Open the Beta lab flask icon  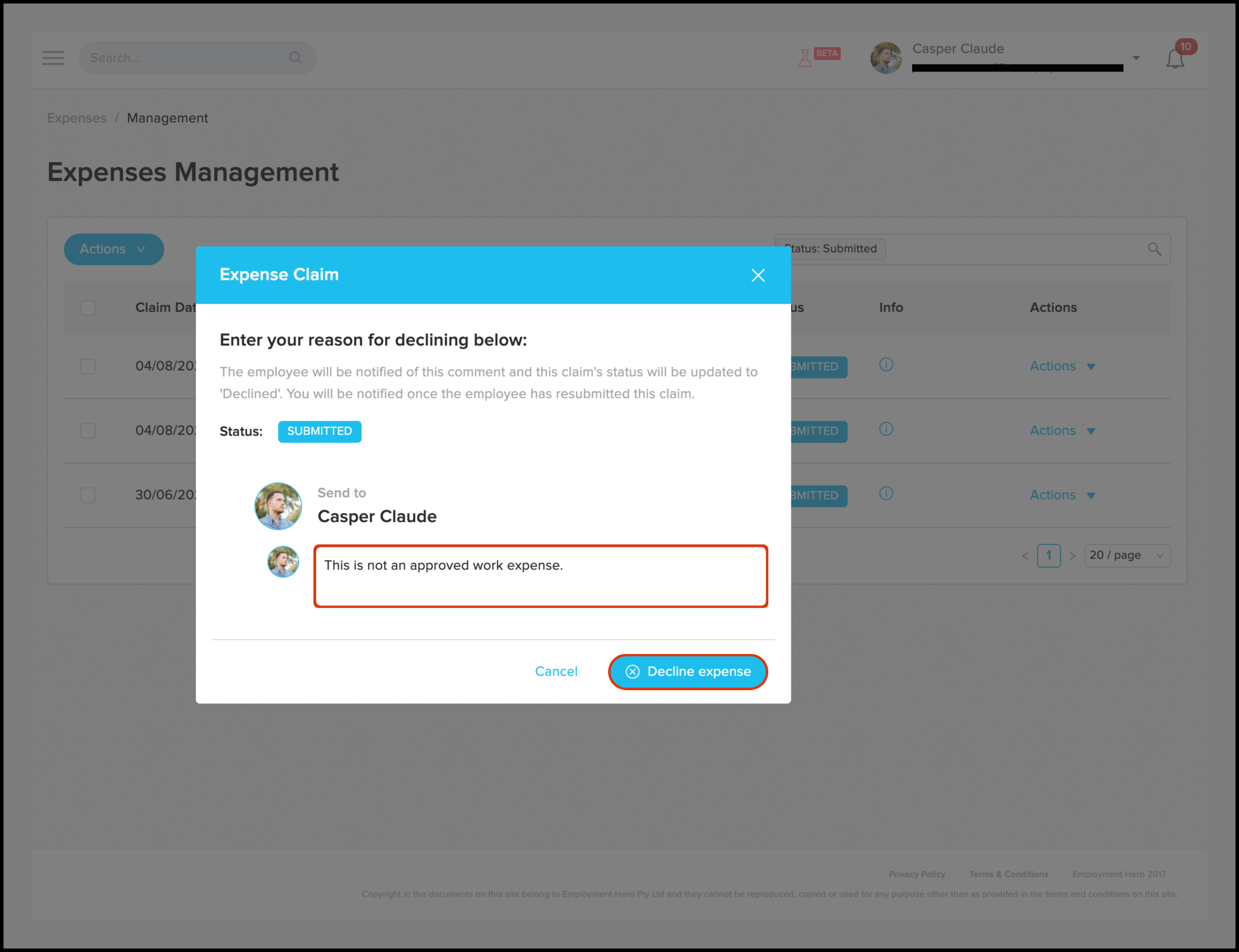[x=805, y=58]
